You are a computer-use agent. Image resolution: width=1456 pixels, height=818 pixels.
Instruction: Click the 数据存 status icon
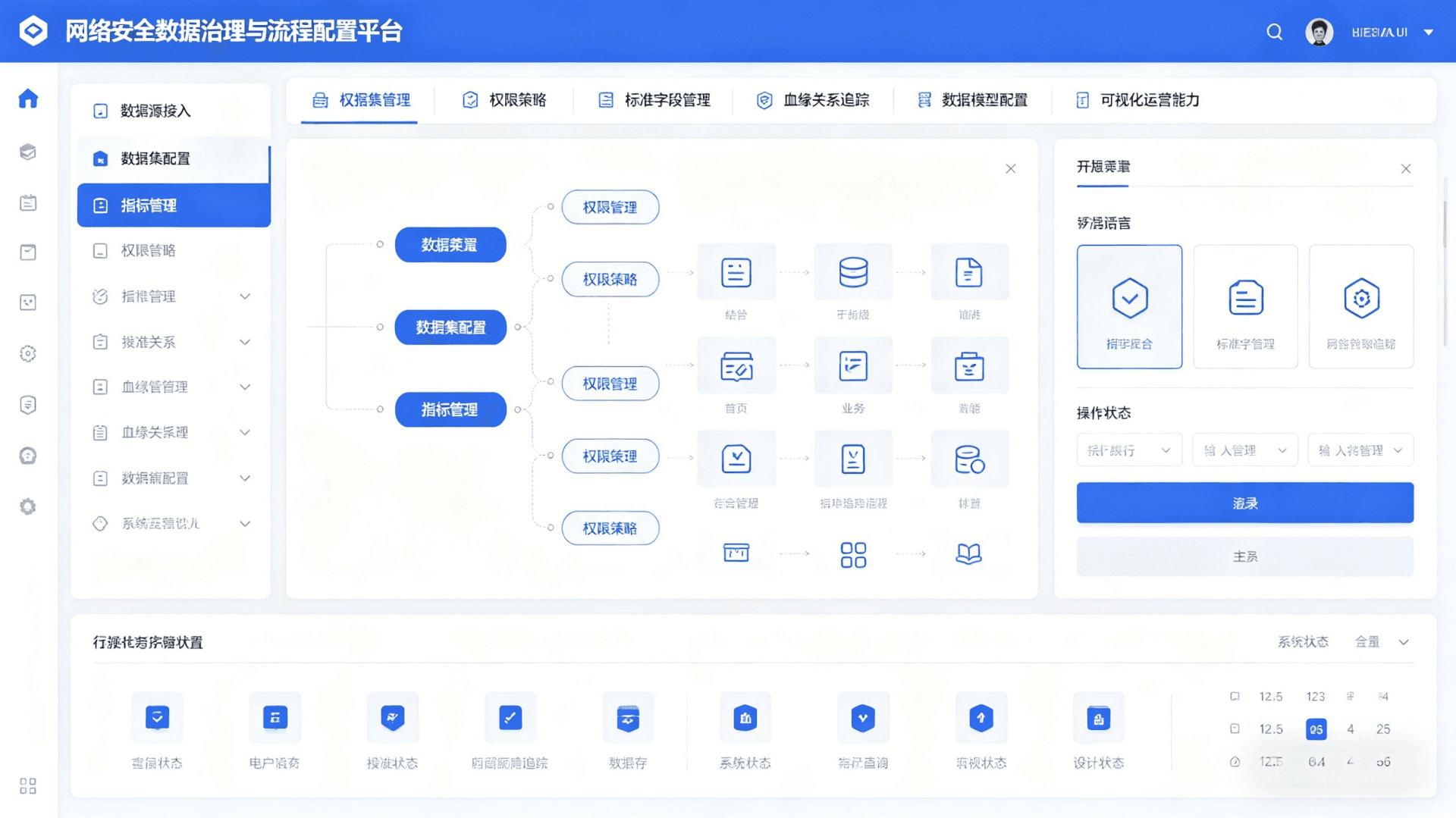(627, 717)
